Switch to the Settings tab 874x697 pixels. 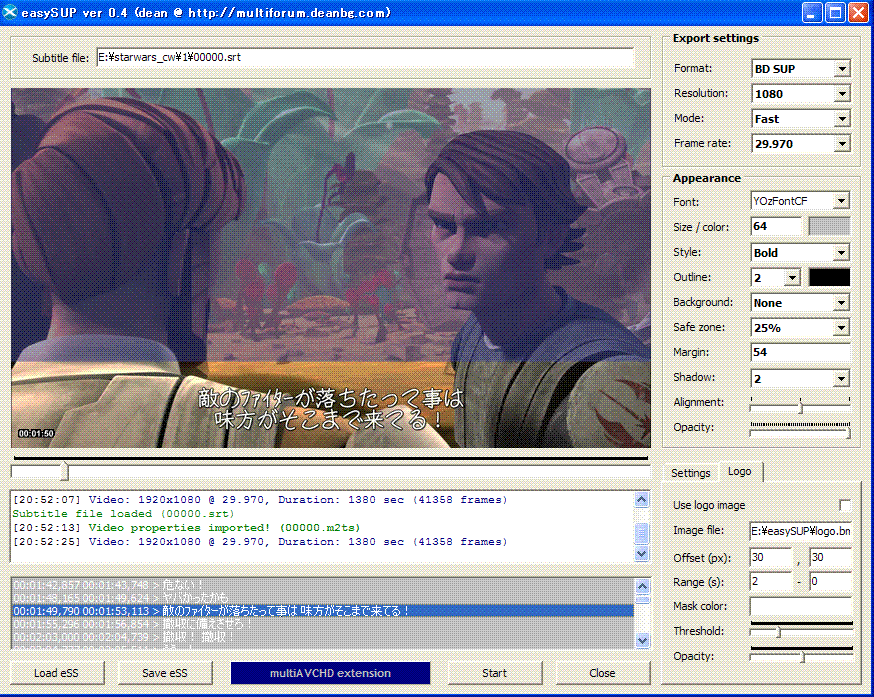click(691, 473)
